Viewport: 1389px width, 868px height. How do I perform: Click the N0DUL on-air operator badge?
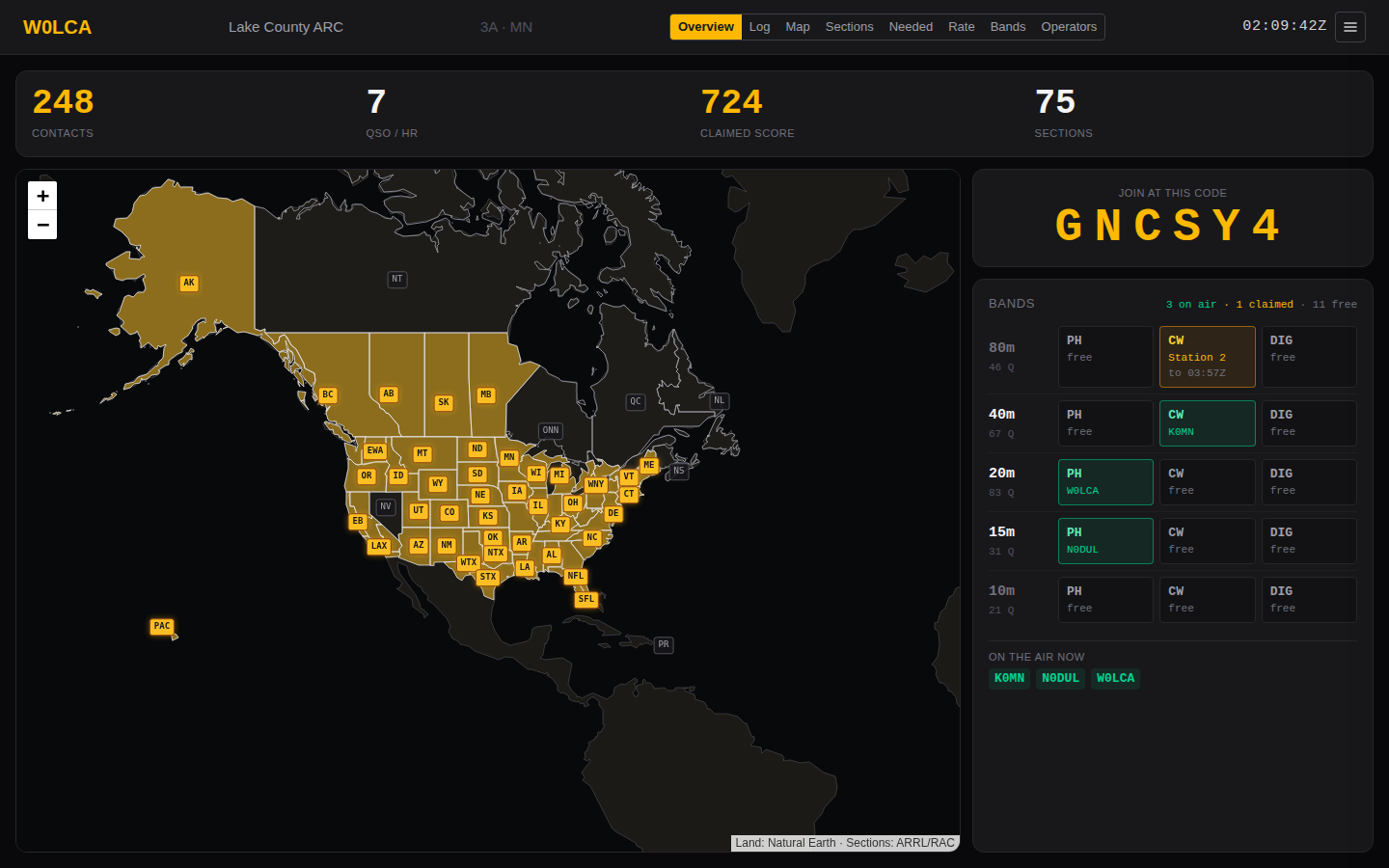(x=1060, y=679)
